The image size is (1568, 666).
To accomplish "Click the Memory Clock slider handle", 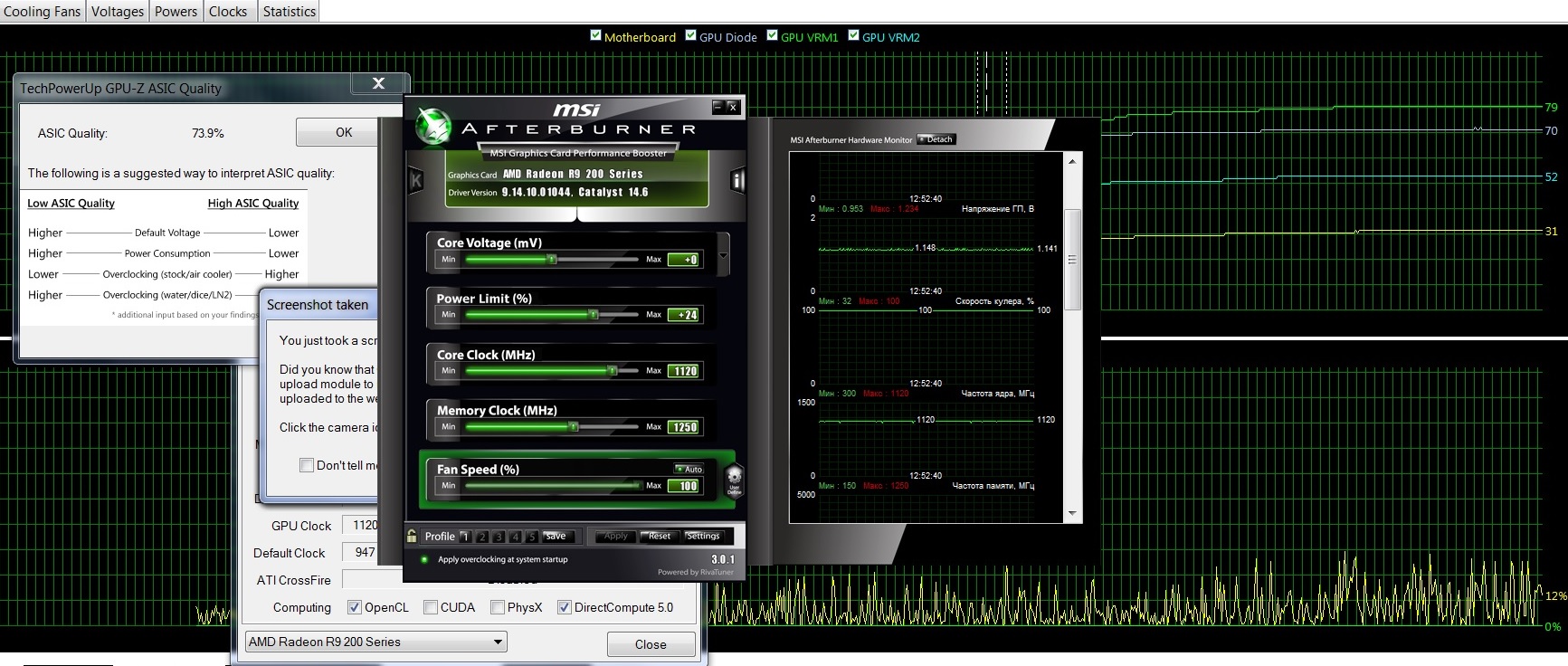I will pos(574,427).
